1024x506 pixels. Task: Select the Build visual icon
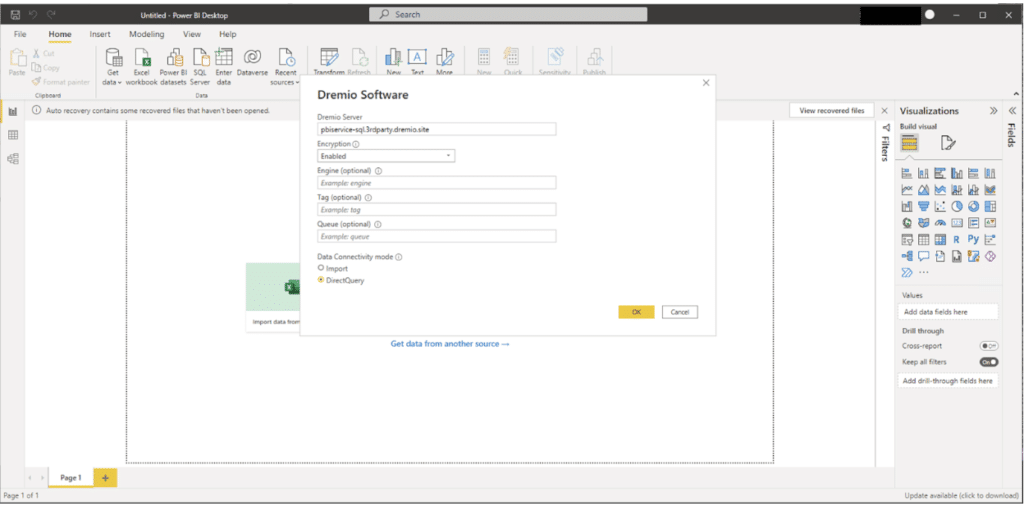(x=909, y=142)
